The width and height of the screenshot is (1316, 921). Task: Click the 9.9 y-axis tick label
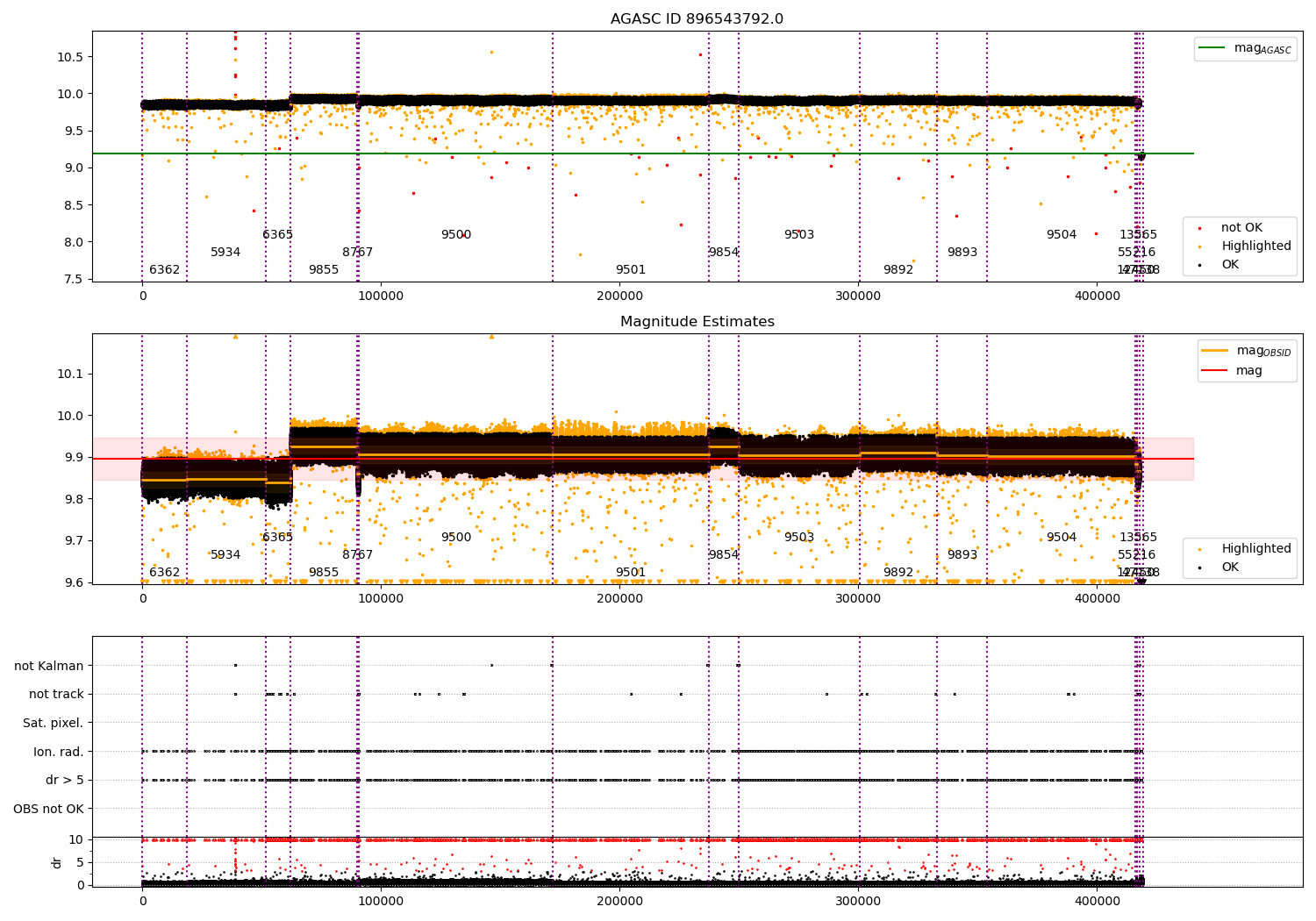pos(74,457)
